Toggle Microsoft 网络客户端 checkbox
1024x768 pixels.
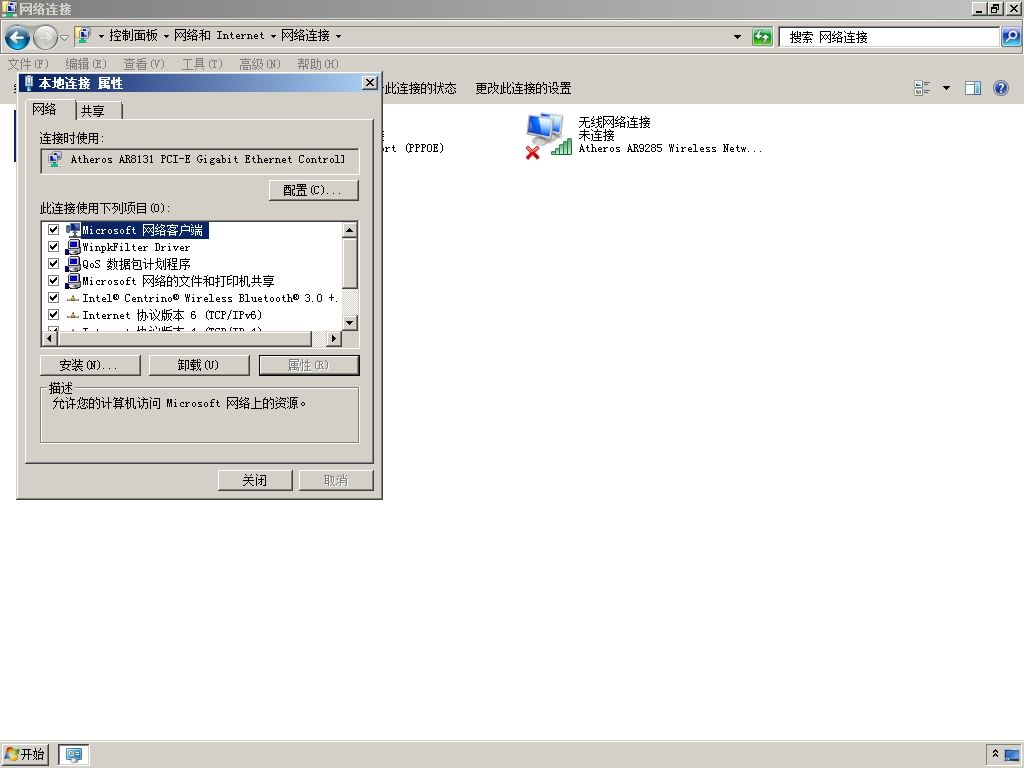pyautogui.click(x=54, y=230)
